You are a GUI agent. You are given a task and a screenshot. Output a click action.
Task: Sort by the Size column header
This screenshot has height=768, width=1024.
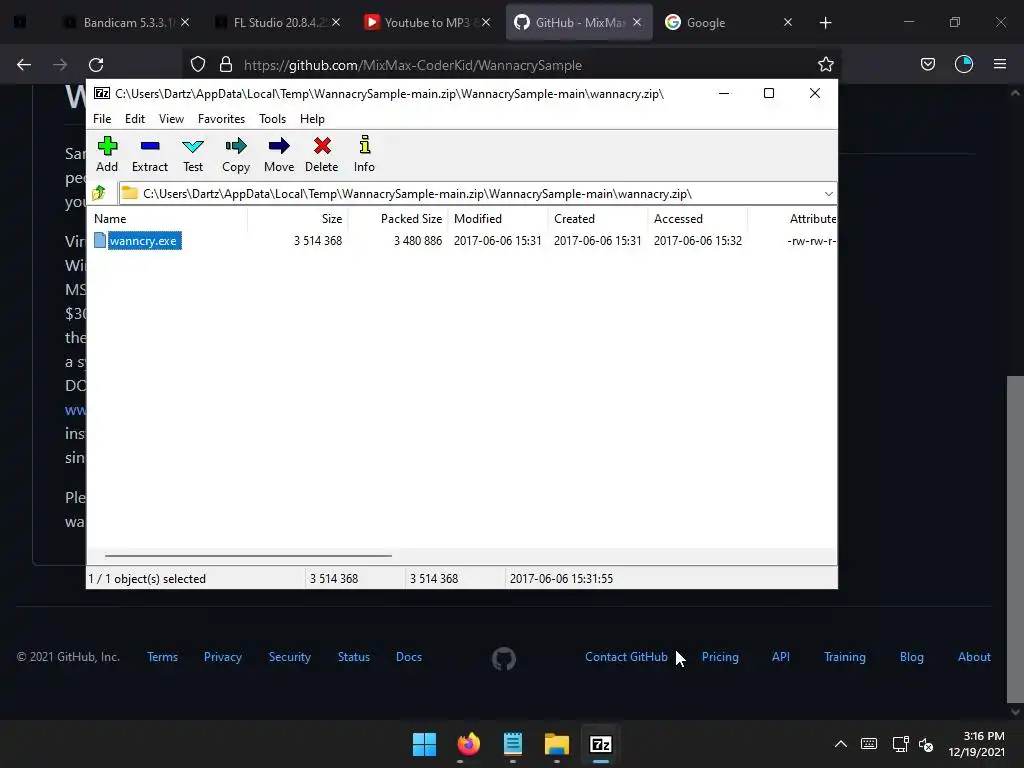(x=297, y=219)
